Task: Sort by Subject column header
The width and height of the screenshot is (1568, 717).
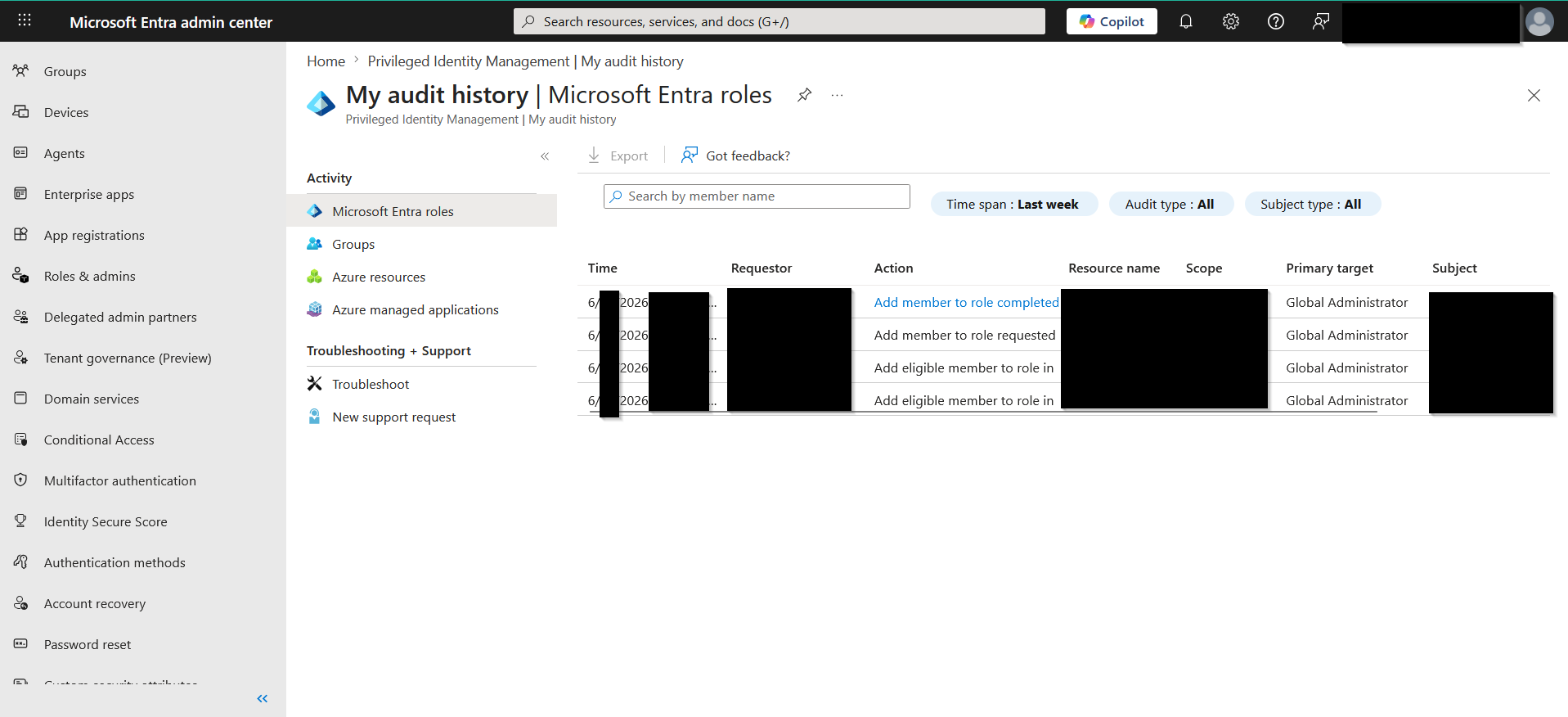Action: click(x=1454, y=268)
